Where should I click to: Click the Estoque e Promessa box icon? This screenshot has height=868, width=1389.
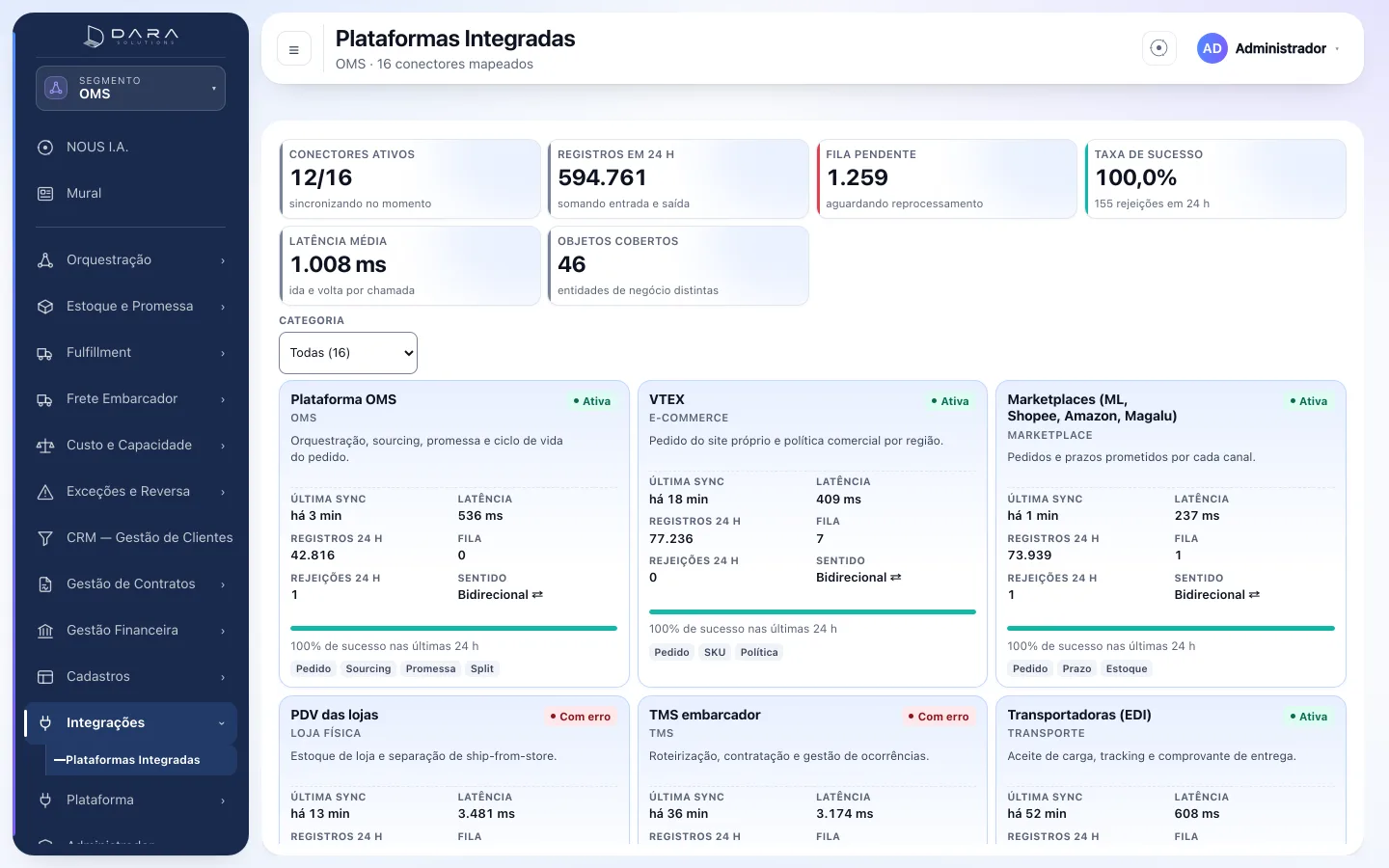click(45, 307)
